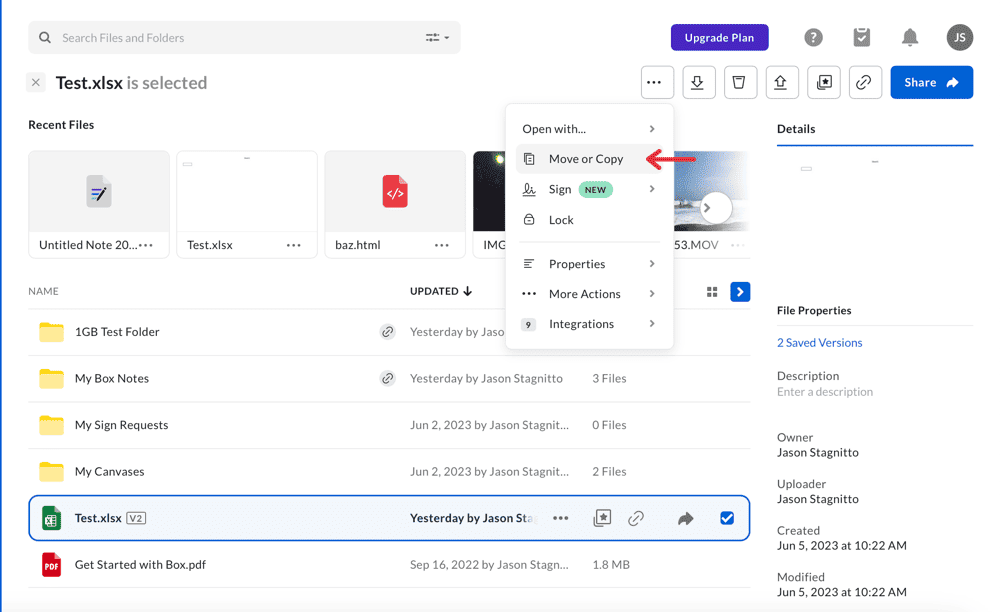
Task: Add selected file to collection in toolbar
Action: [824, 82]
